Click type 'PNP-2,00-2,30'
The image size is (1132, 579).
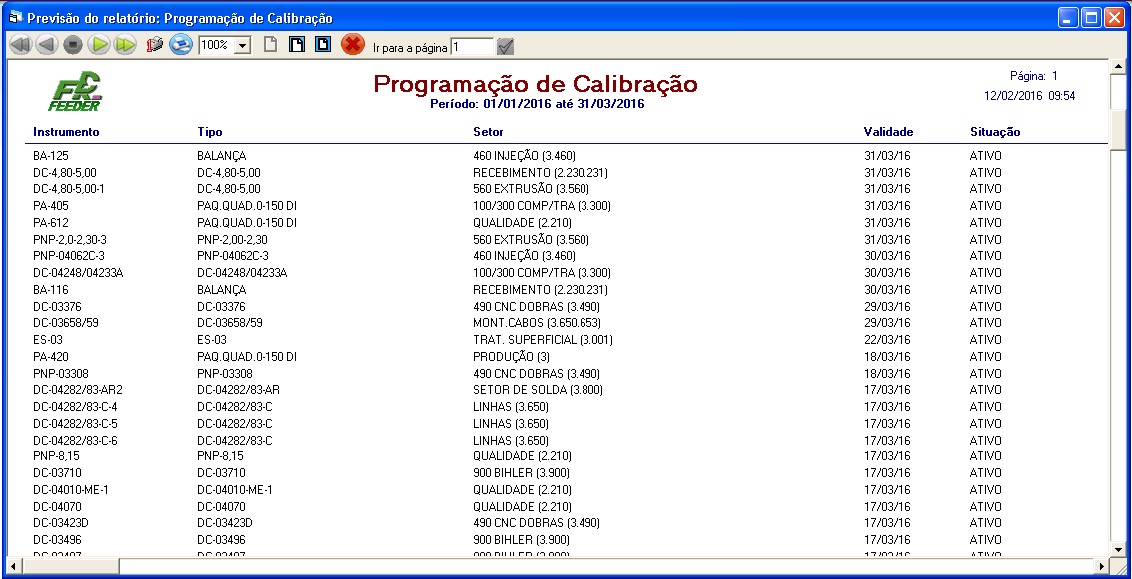(x=232, y=239)
